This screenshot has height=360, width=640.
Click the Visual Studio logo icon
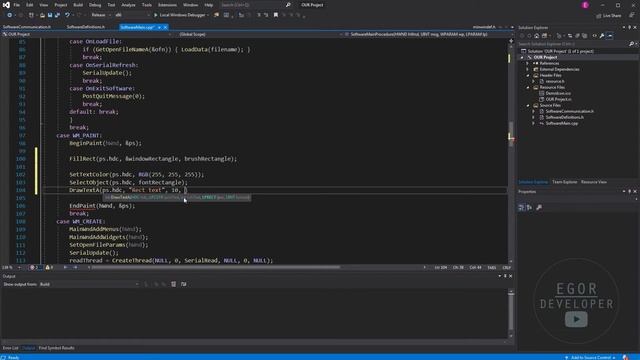pos(6,5)
